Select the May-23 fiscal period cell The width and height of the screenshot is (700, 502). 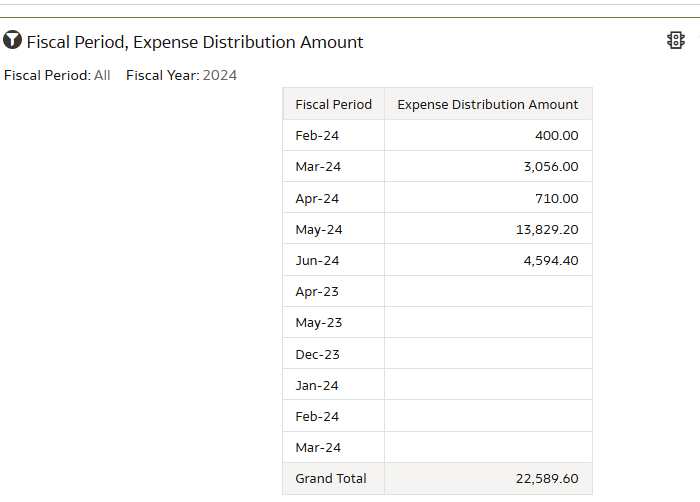click(x=333, y=322)
